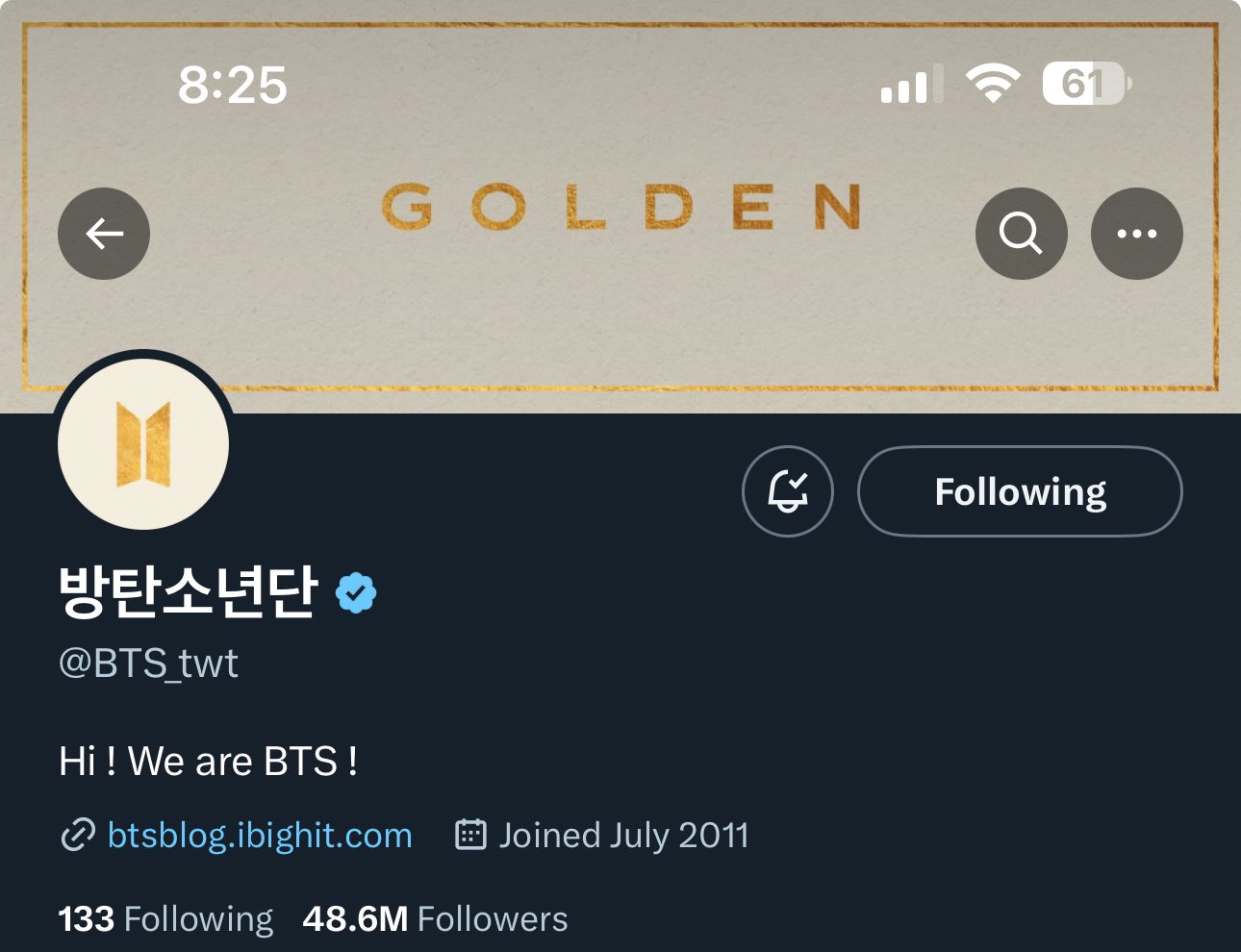Open the 133 Following list

[165, 918]
